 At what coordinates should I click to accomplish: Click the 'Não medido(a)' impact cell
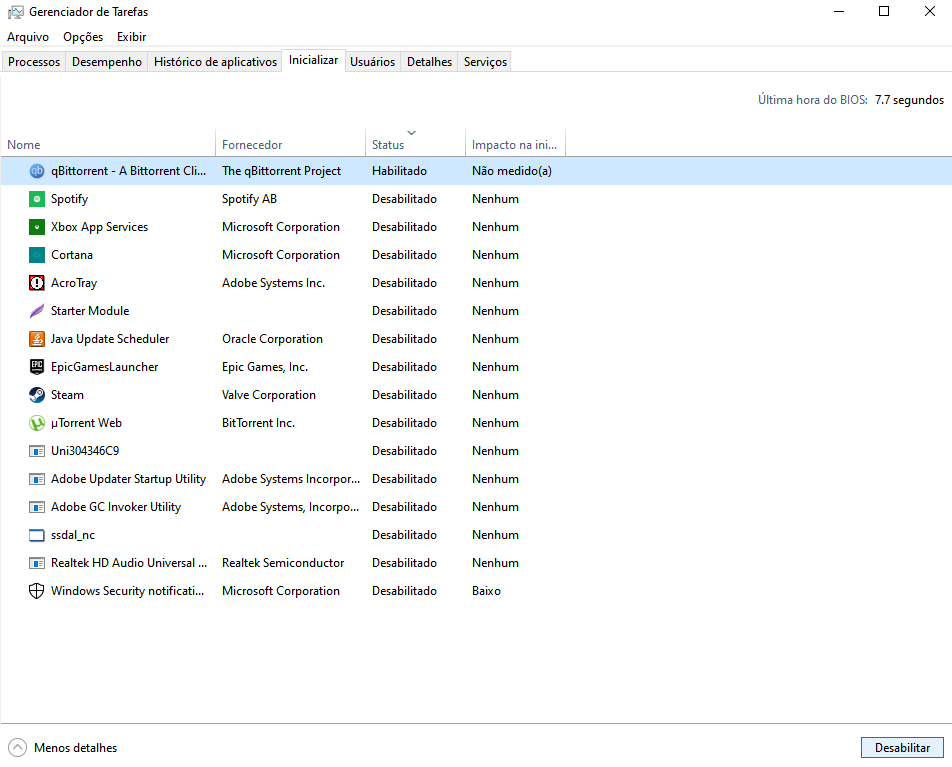click(512, 171)
